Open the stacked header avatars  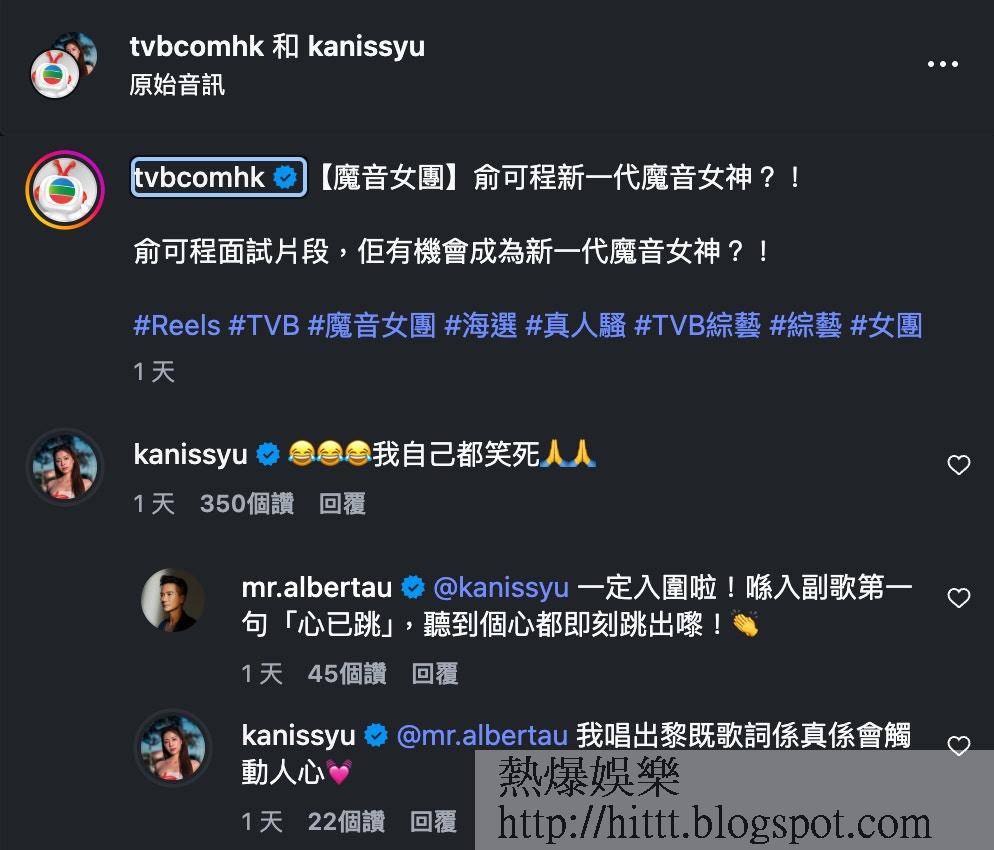(x=63, y=65)
